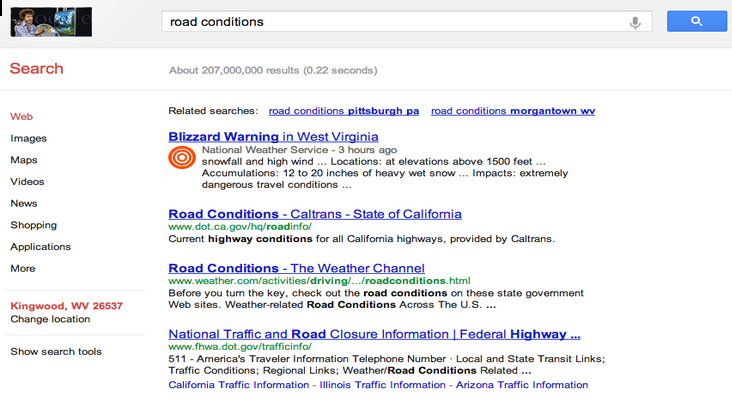Select the Web search category
732x399 pixels.
pos(21,117)
